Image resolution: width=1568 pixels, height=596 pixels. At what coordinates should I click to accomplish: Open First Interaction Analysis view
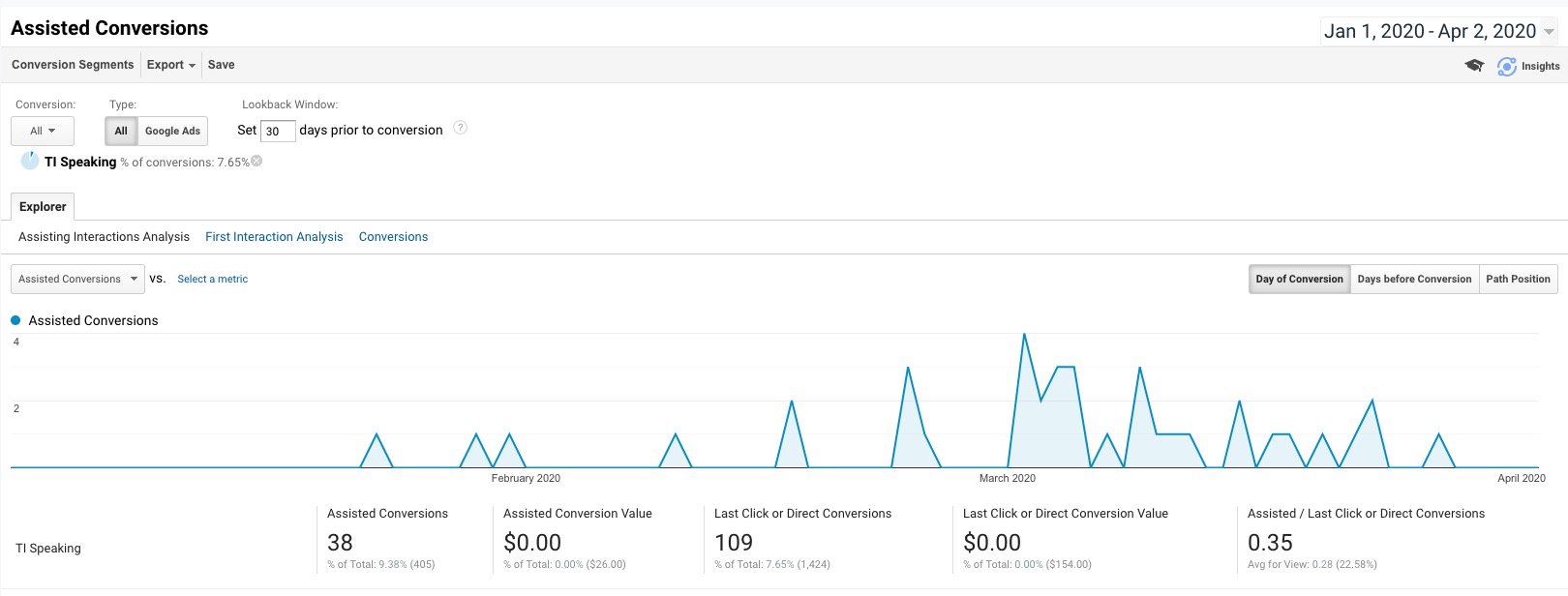(274, 236)
